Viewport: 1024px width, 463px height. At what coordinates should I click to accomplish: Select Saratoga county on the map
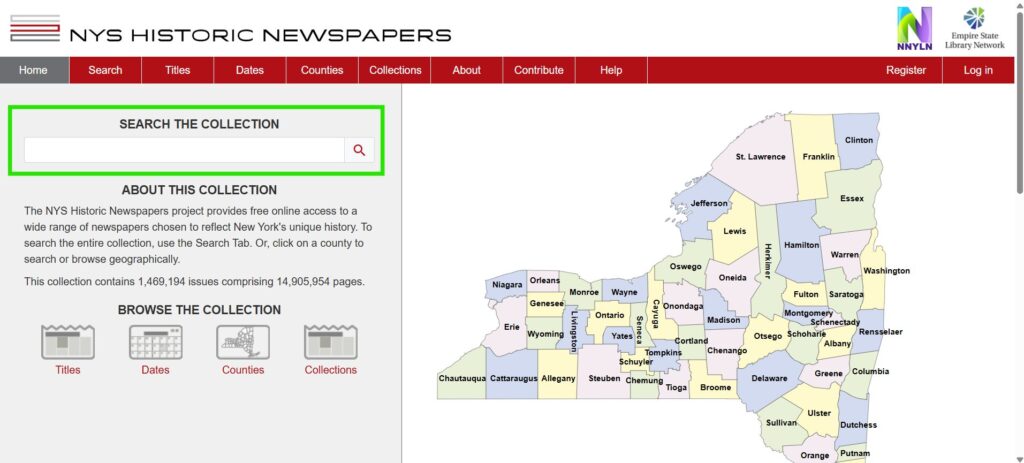[844, 294]
